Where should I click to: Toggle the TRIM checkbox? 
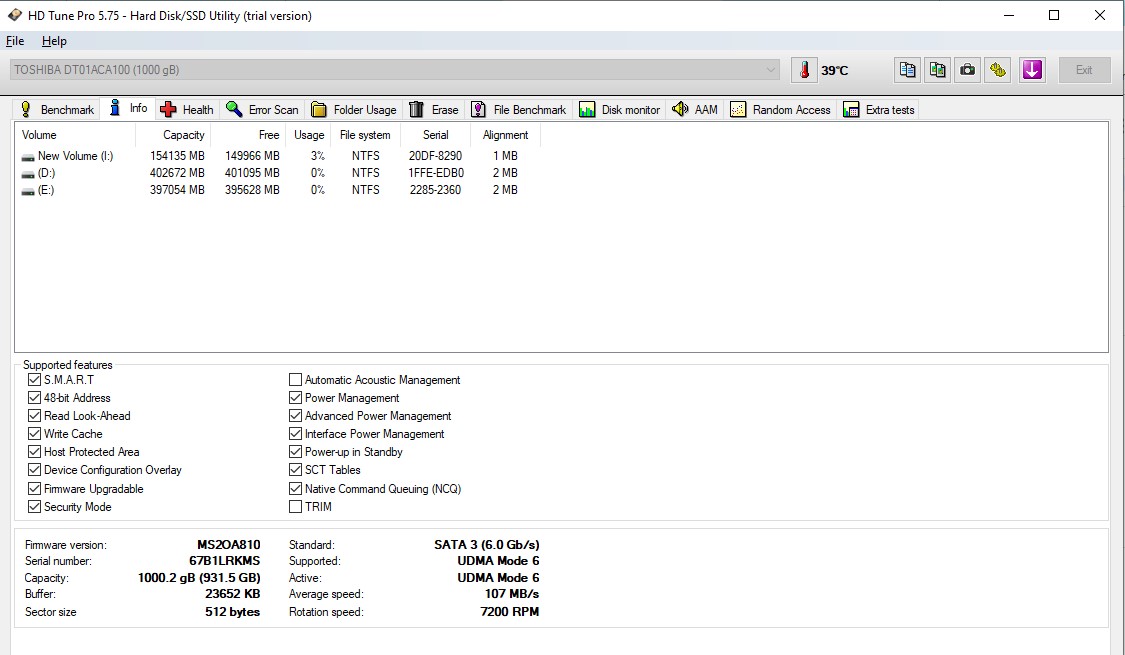coord(295,507)
